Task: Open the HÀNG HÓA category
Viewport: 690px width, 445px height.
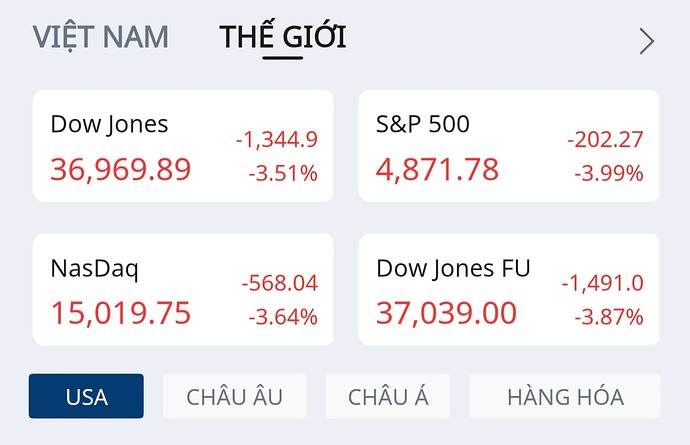Action: [x=565, y=396]
